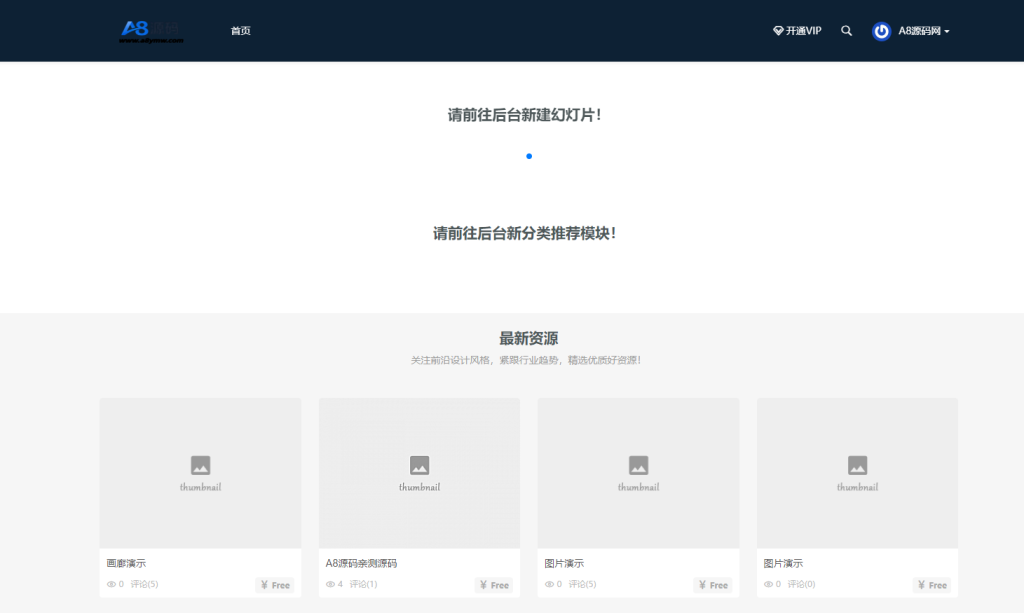Open the 画廊演示 article title
This screenshot has height=613, width=1024.
pos(126,562)
